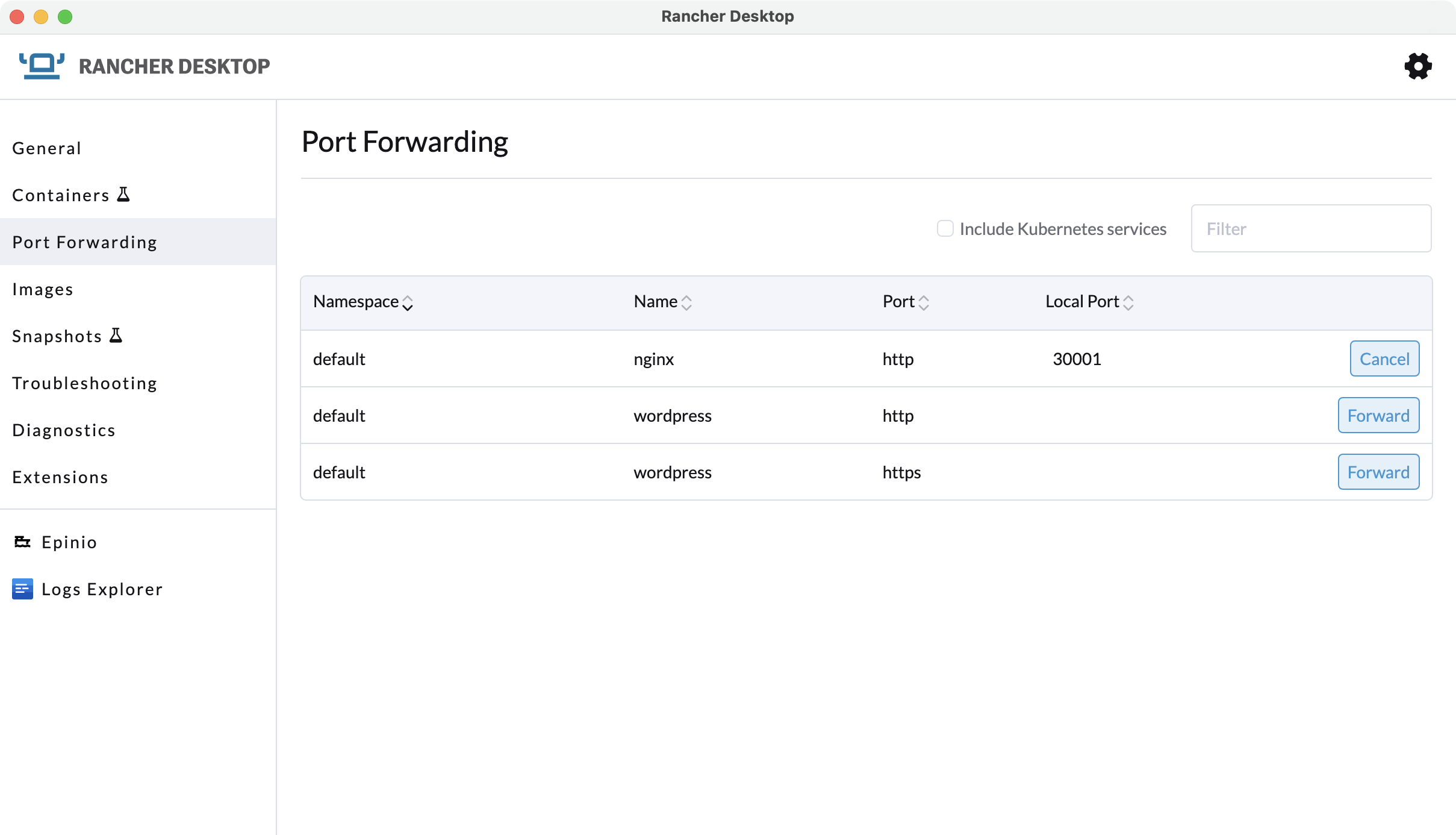Screen dimensions: 1456x835
Task: Open the Images section
Action: (x=43, y=289)
